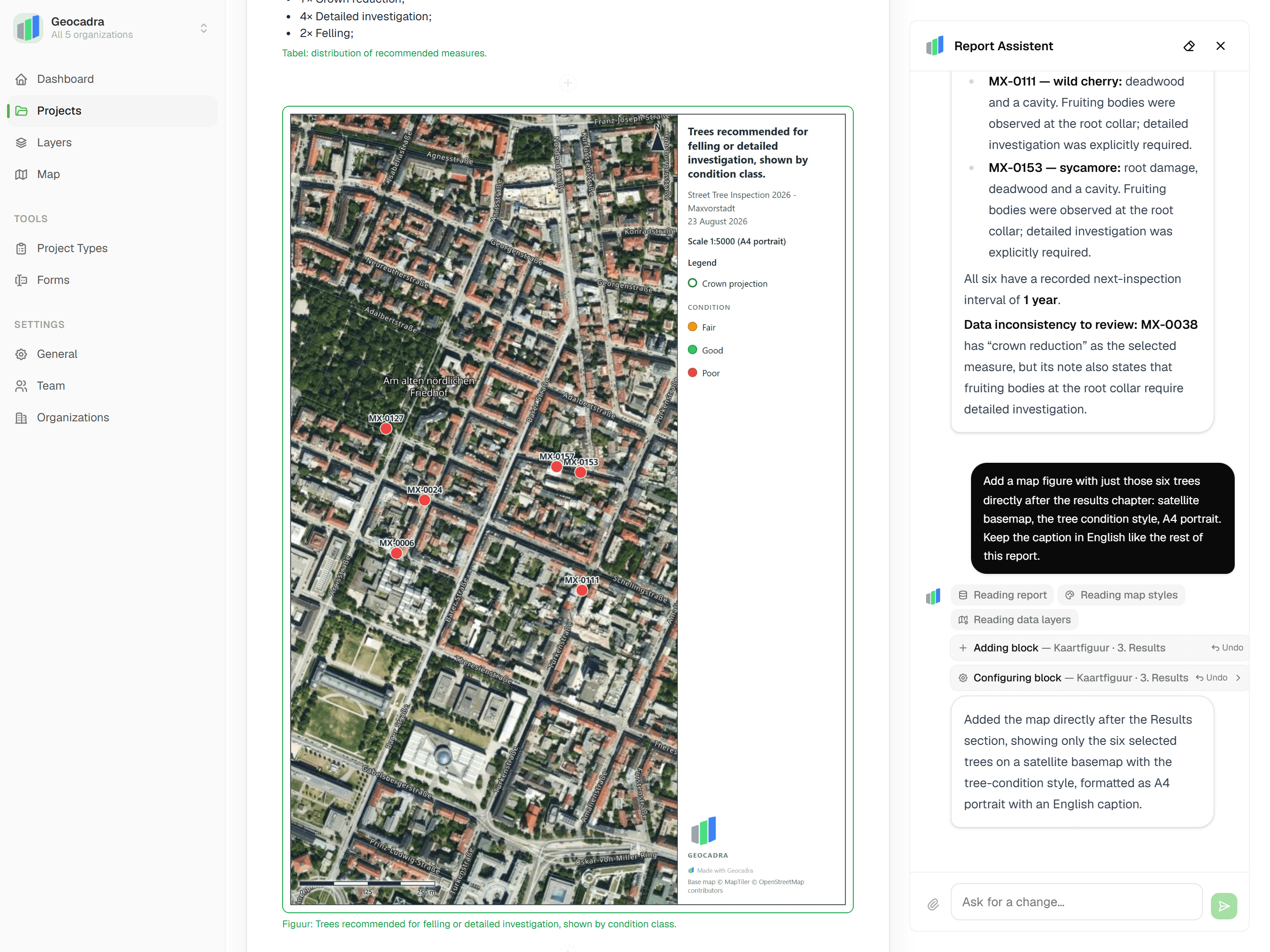Click the Forms icon in sidebar
This screenshot has width=1270, height=952.
click(21, 280)
